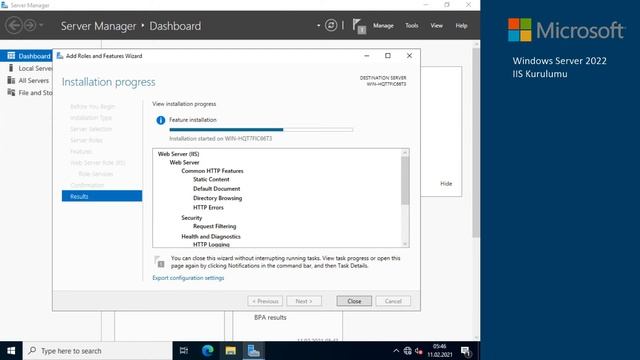This screenshot has height=360, width=640.
Task: Click Hide in the dashboard welcome tile
Action: [x=446, y=184]
